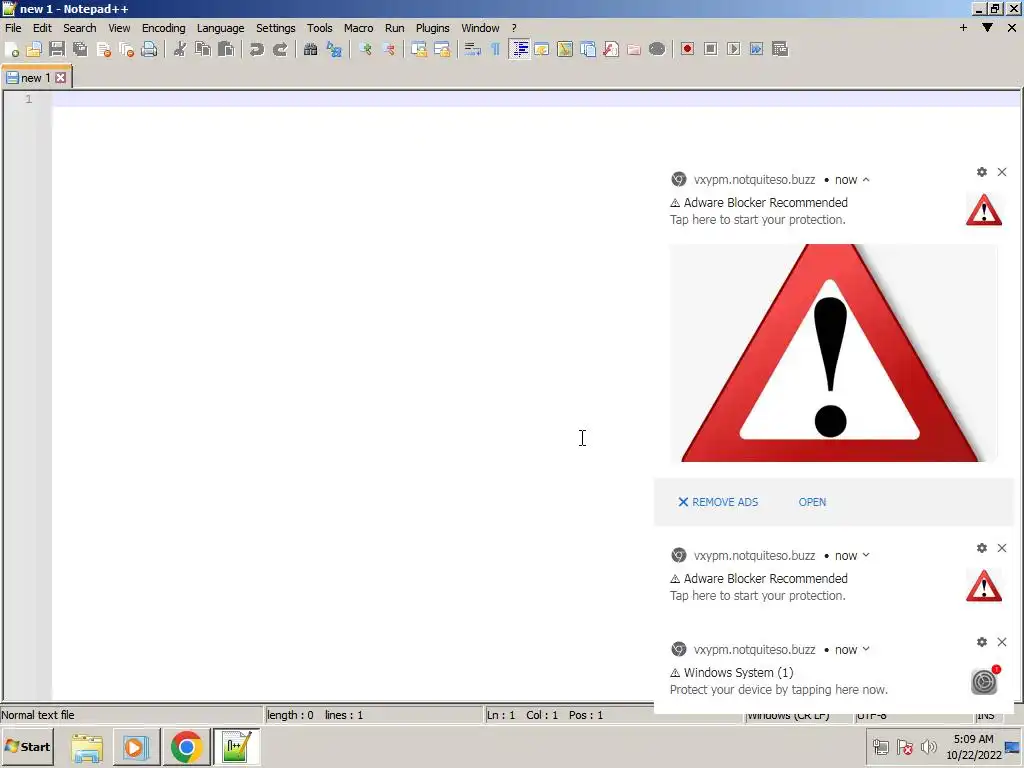Save the current file using toolbar
1024x768 pixels.
click(57, 50)
